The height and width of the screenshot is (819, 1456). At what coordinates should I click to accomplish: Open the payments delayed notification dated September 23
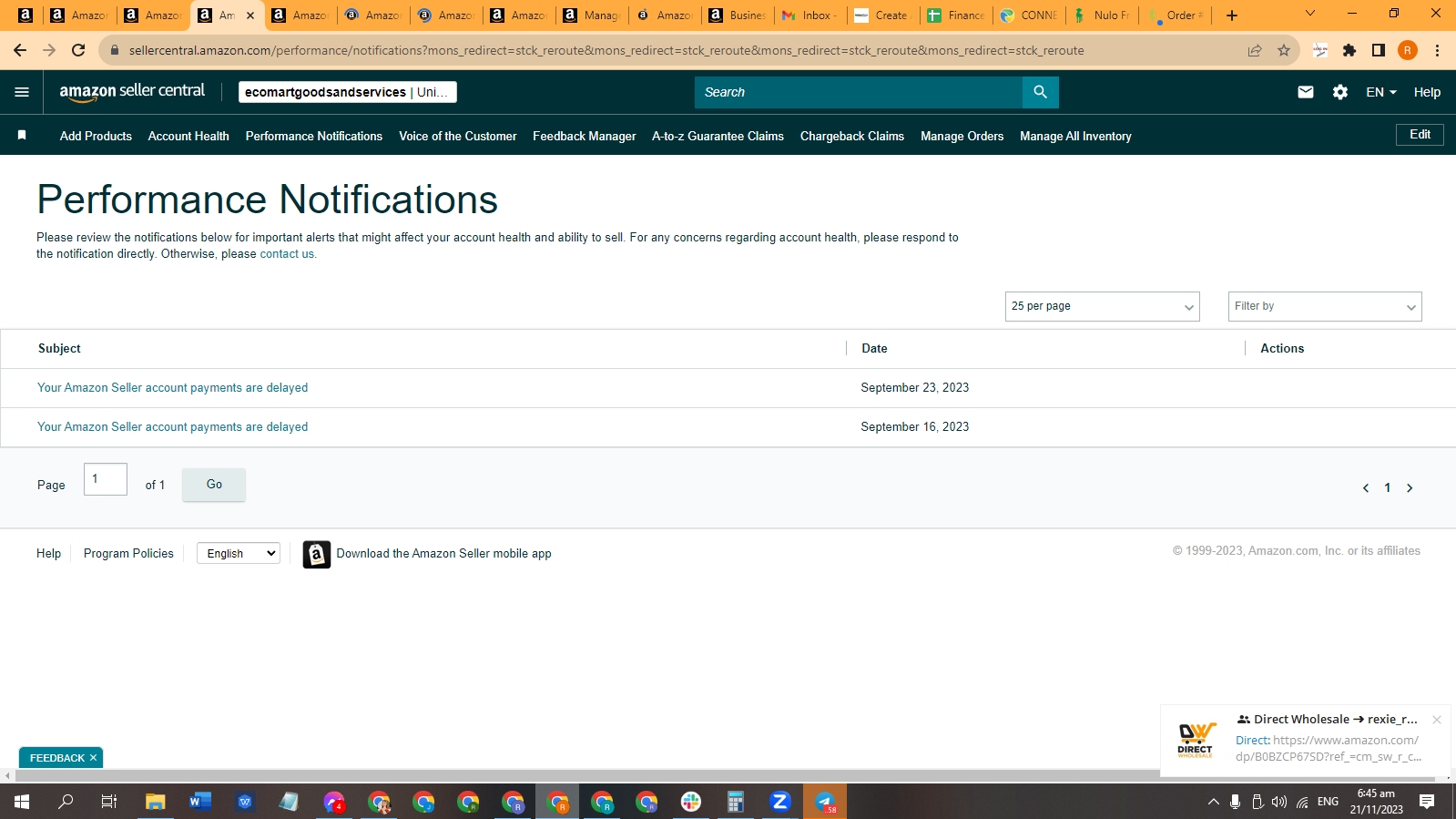click(173, 388)
